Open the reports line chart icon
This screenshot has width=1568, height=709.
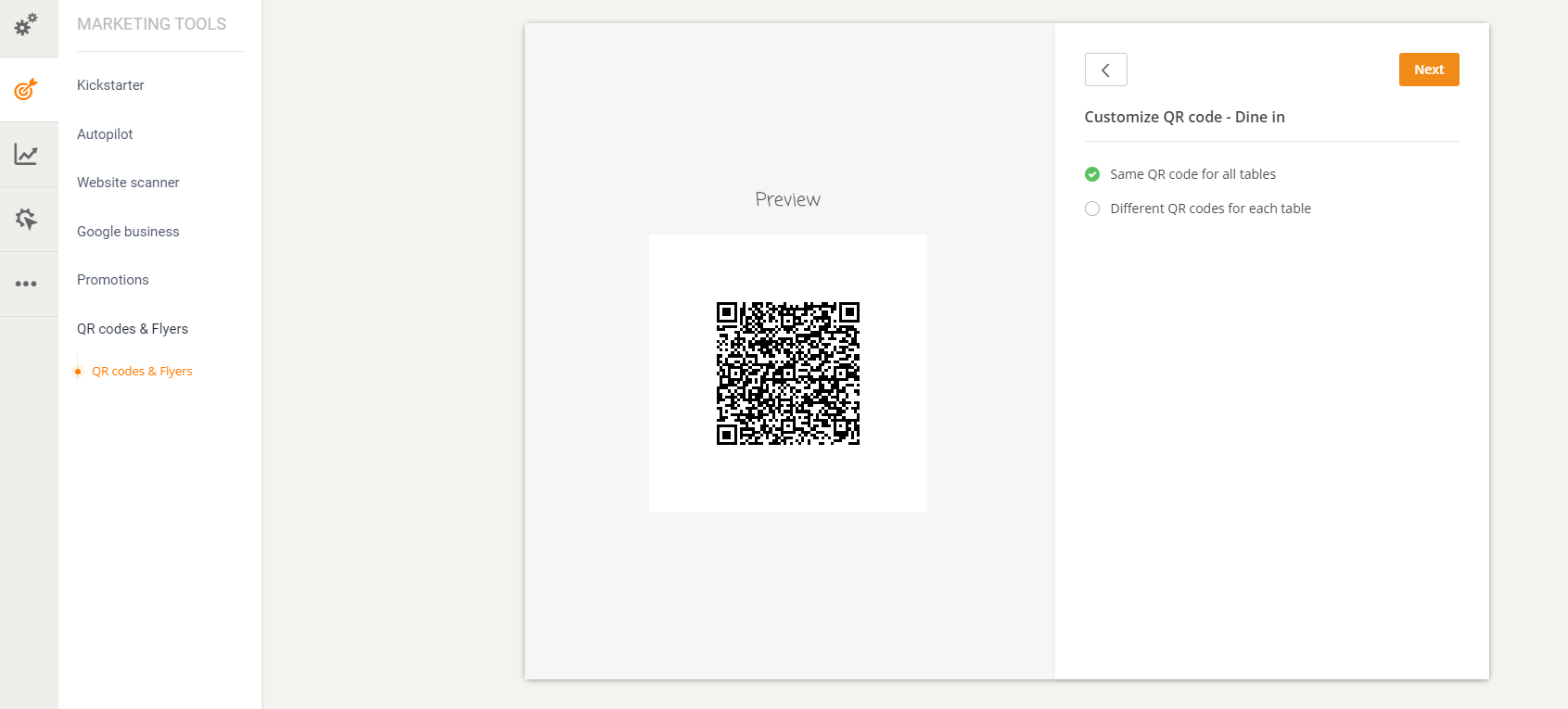pos(26,154)
